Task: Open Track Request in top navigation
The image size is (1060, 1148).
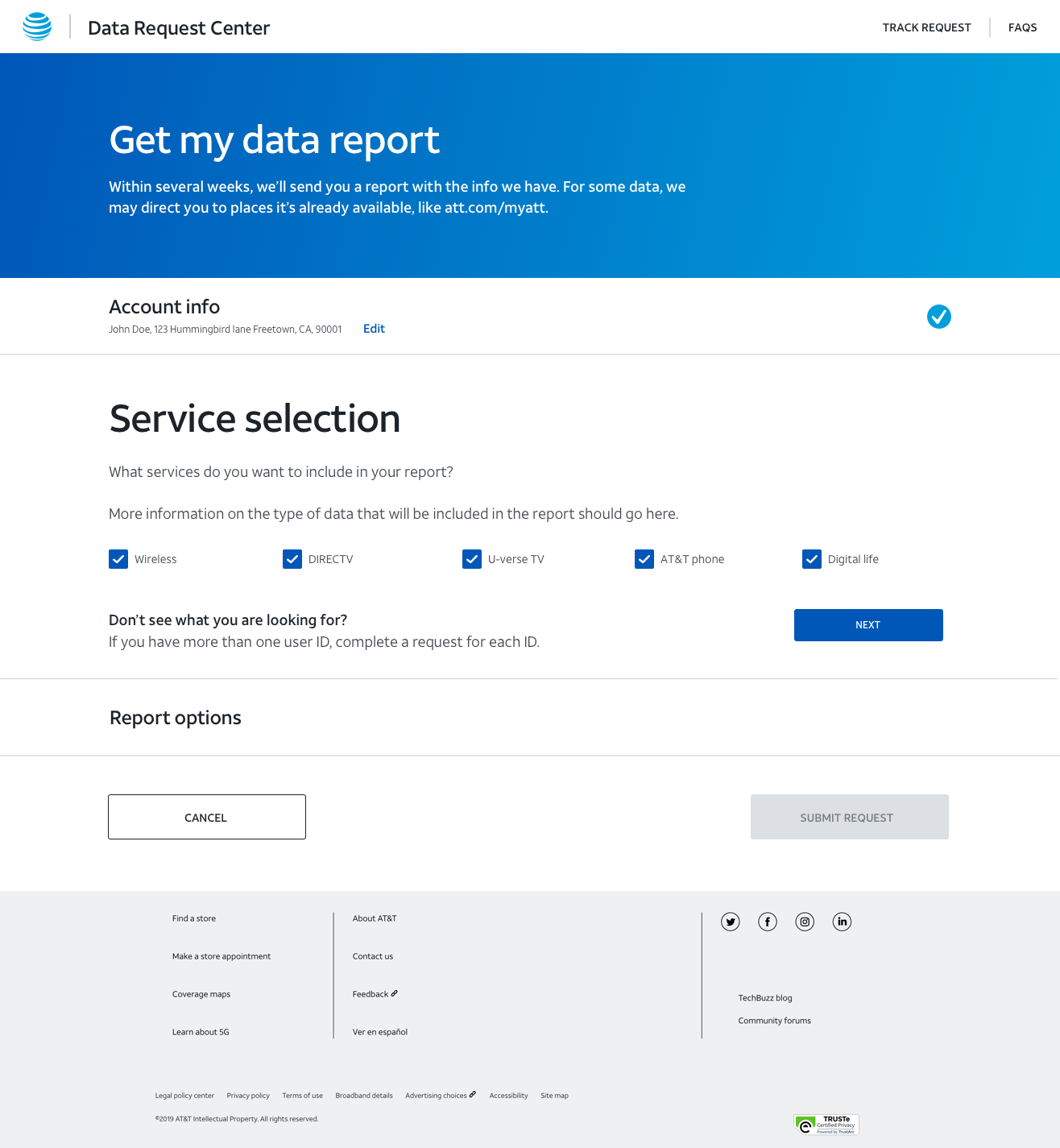Action: coord(927,27)
